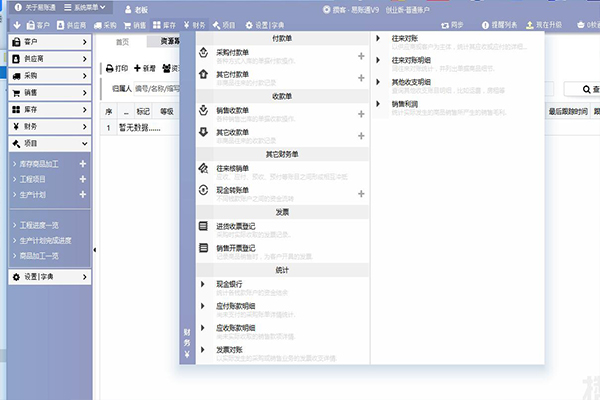Click the 库存 toolbar item
The image size is (600, 400).
(164, 25)
